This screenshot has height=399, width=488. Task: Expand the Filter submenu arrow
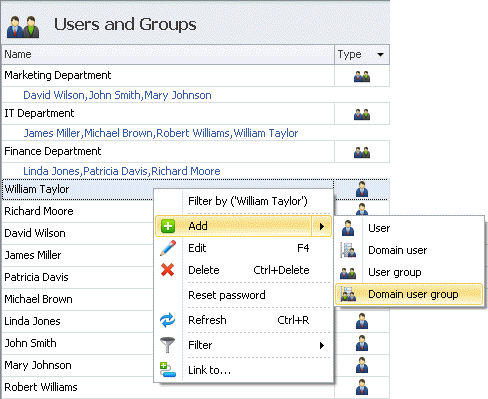322,345
